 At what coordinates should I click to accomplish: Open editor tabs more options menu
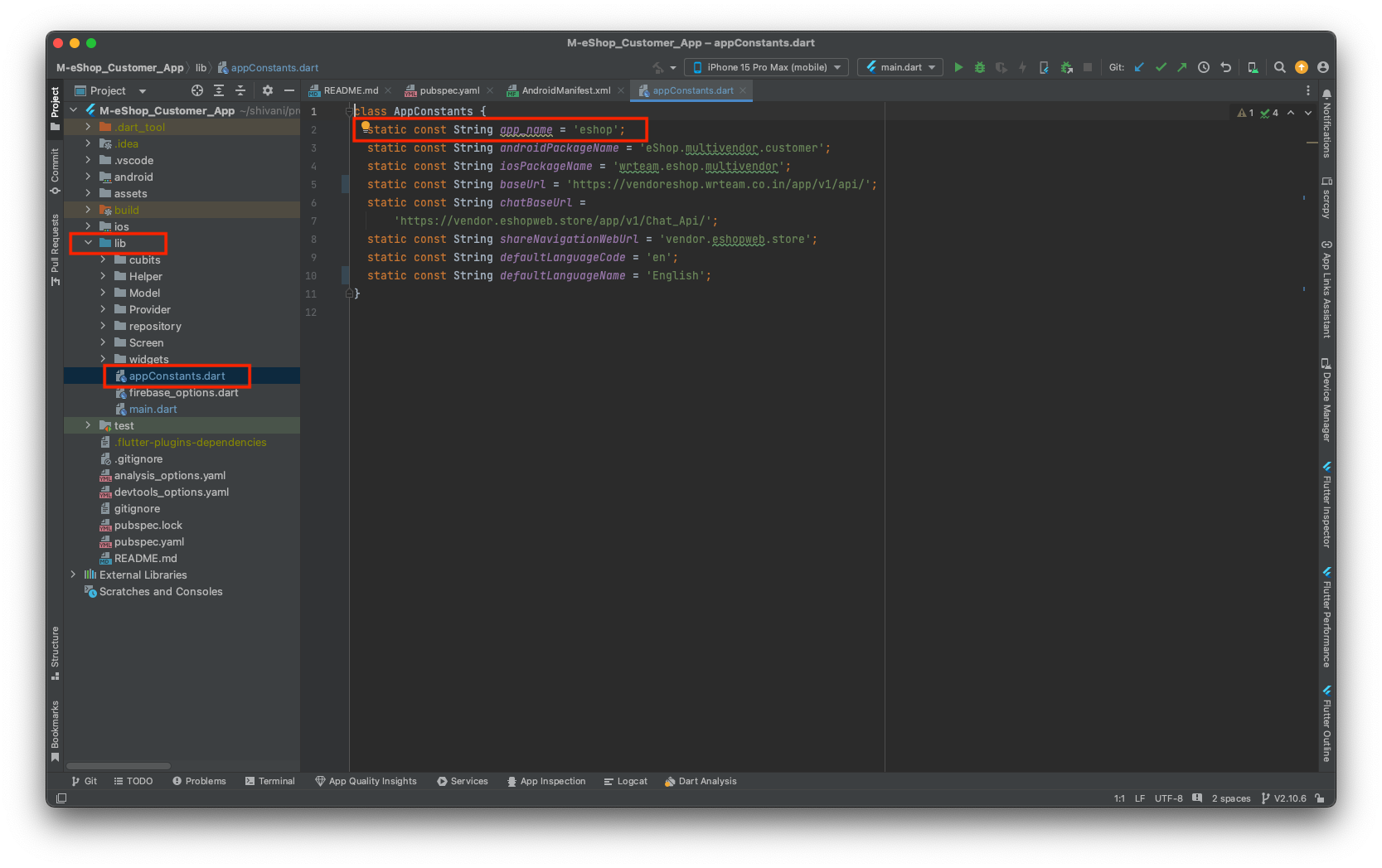point(1308,90)
